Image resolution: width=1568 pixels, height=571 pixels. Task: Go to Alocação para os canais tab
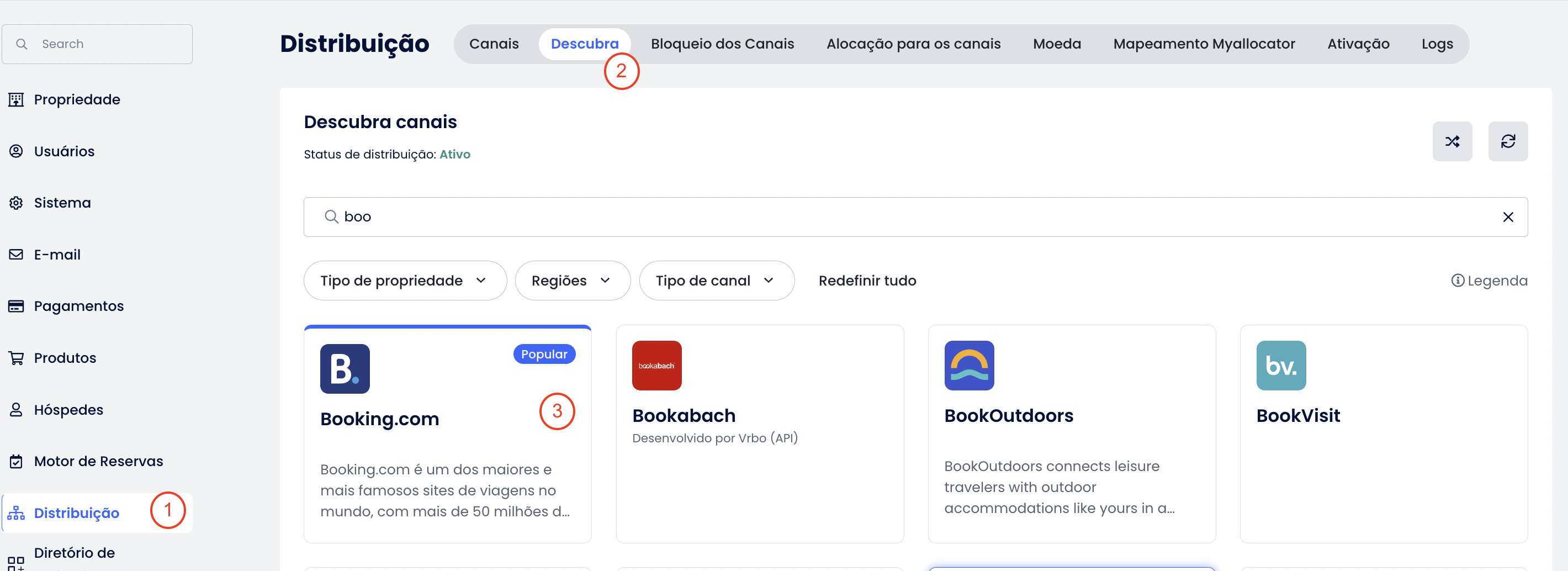(913, 44)
